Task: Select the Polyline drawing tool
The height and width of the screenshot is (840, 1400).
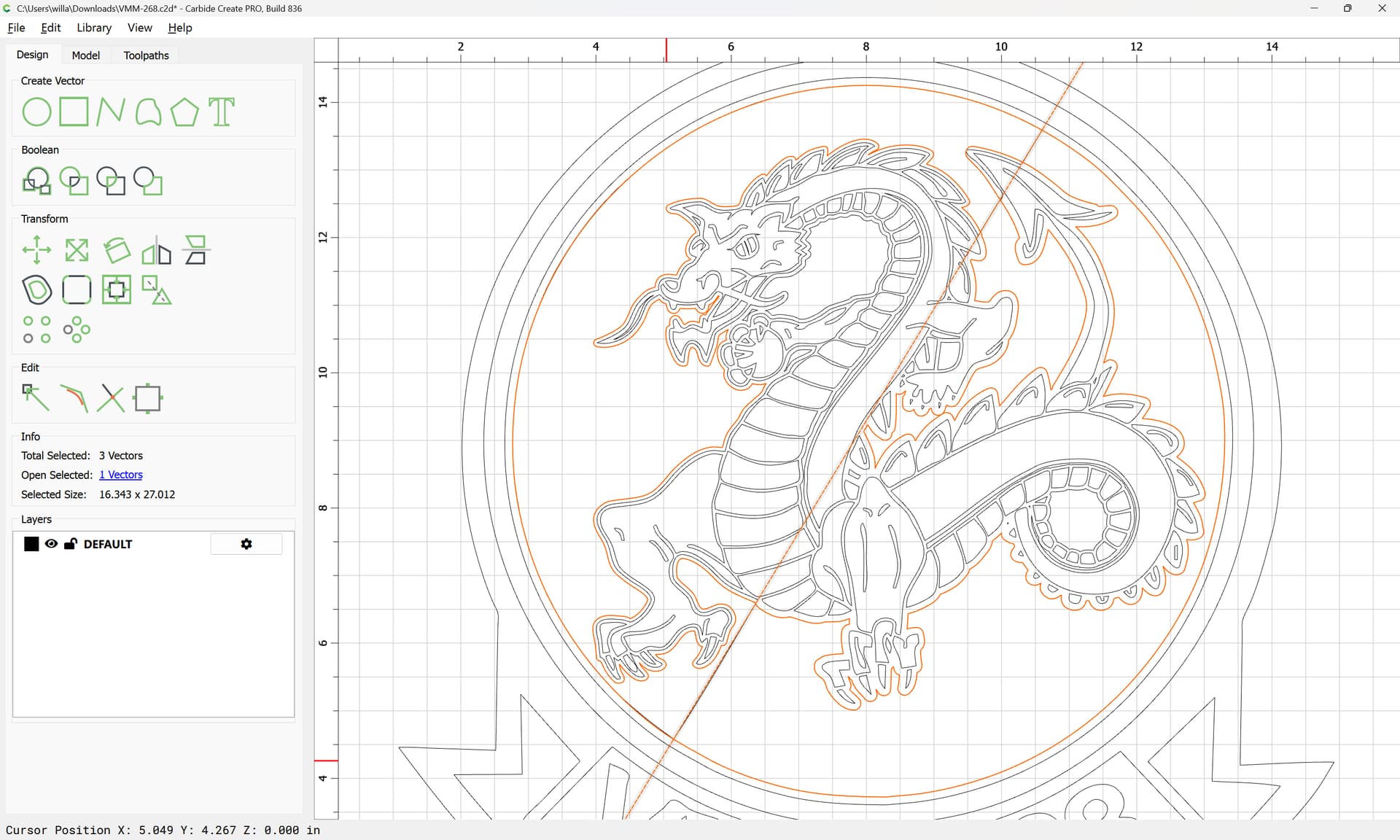Action: click(110, 112)
